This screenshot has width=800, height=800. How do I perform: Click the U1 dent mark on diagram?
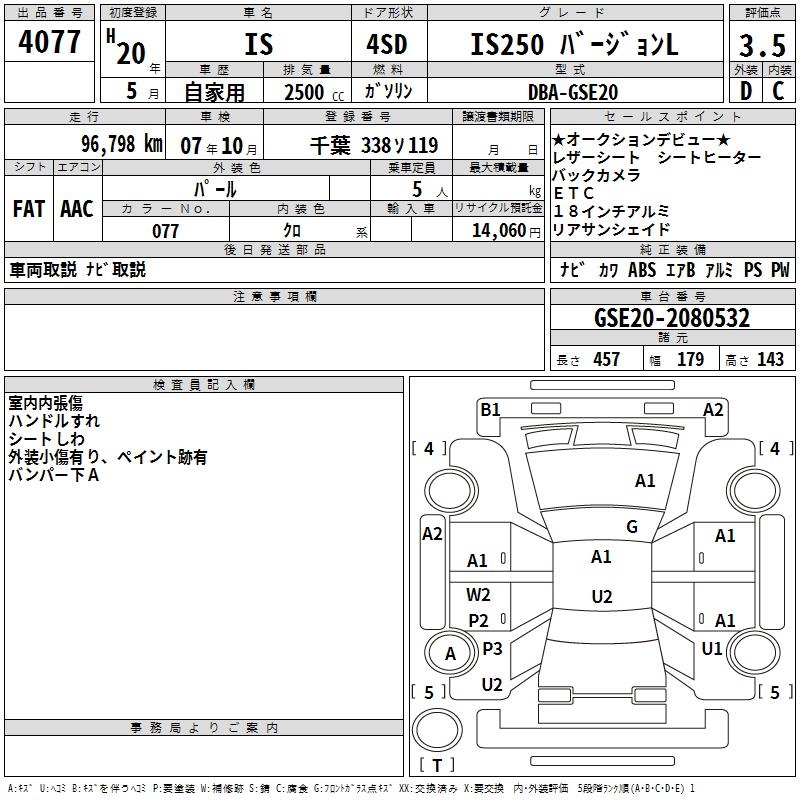coord(712,649)
